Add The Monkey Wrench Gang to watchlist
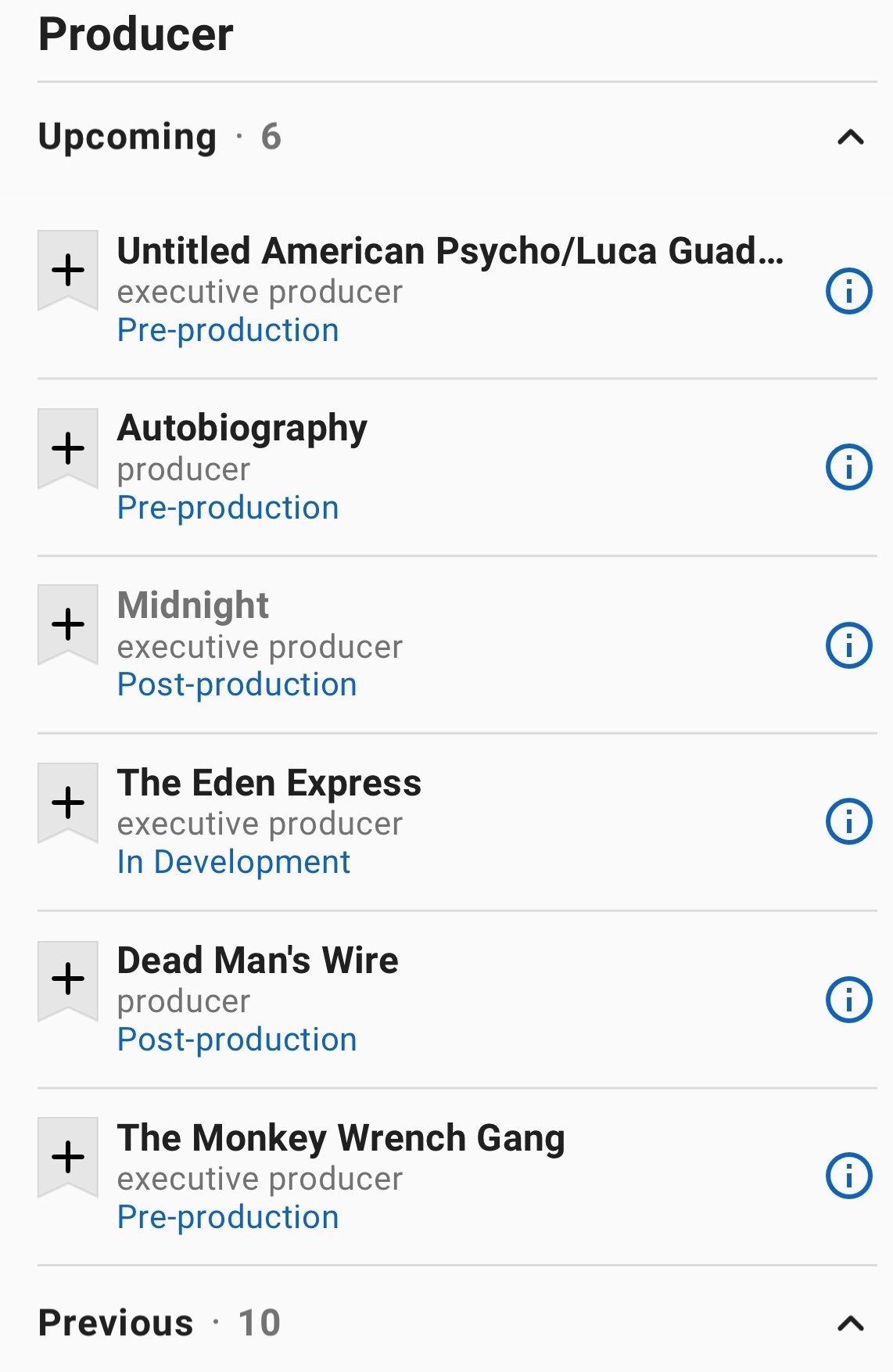 [x=68, y=1157]
